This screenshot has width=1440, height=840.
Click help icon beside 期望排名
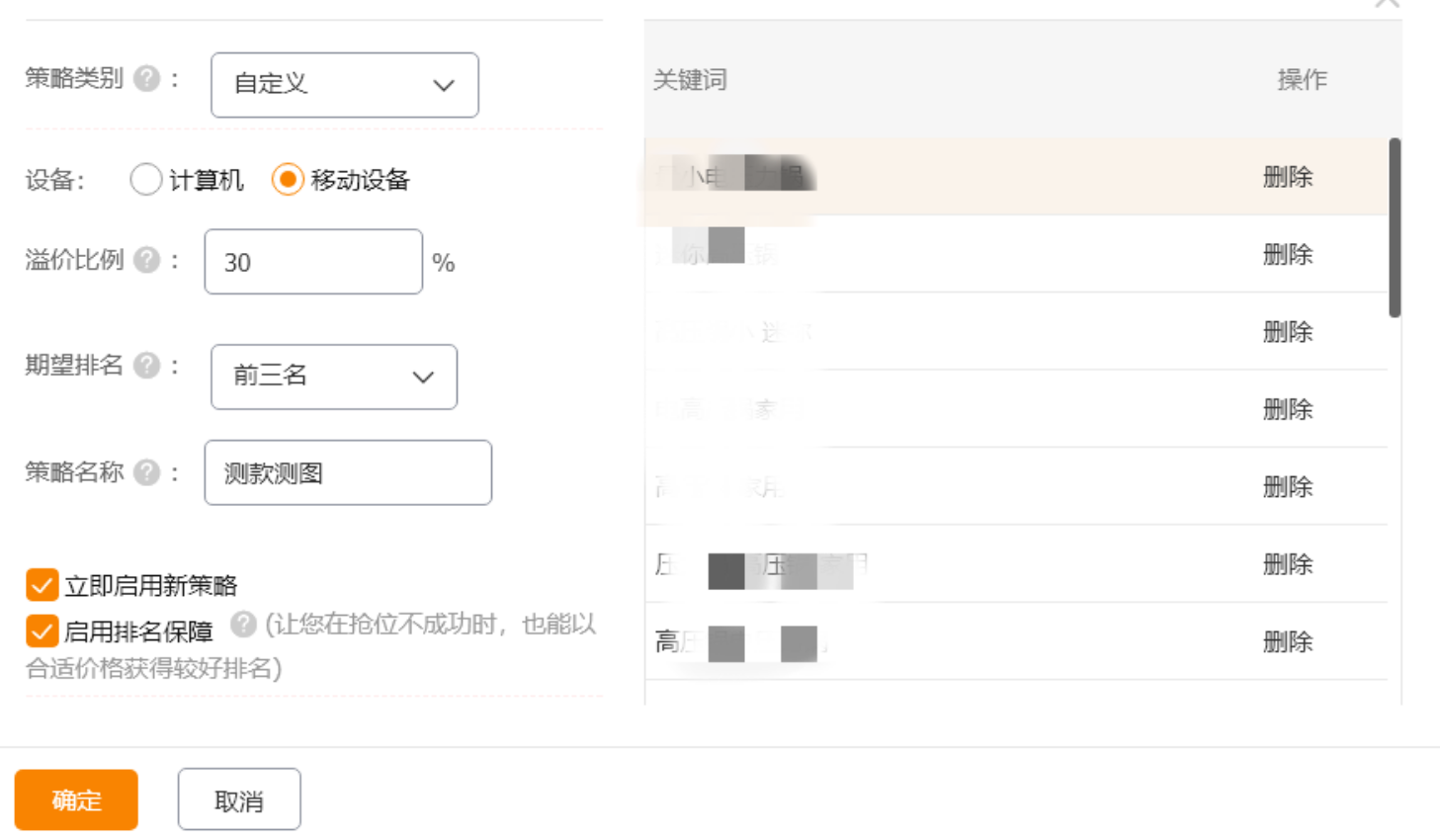147,366
